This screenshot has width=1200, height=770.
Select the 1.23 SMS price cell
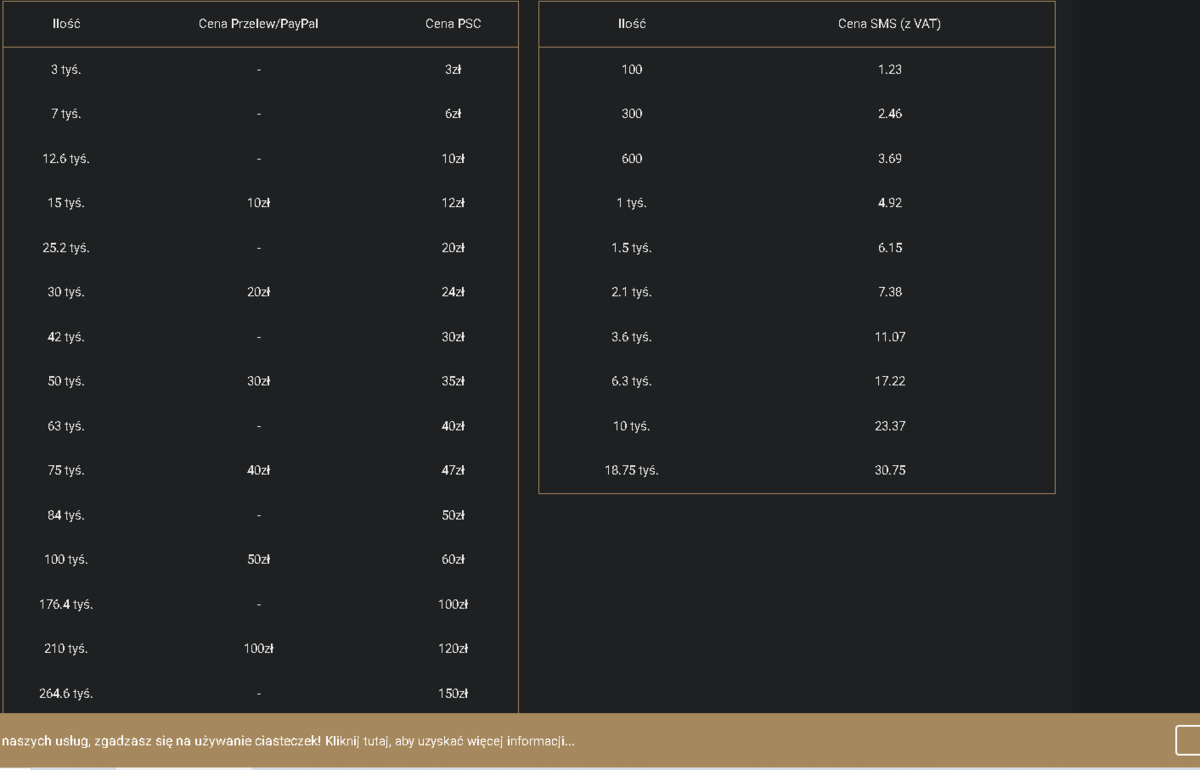[890, 69]
